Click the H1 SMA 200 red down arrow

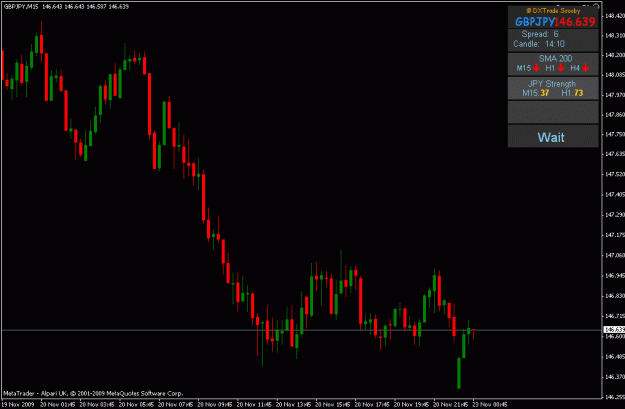(x=561, y=68)
